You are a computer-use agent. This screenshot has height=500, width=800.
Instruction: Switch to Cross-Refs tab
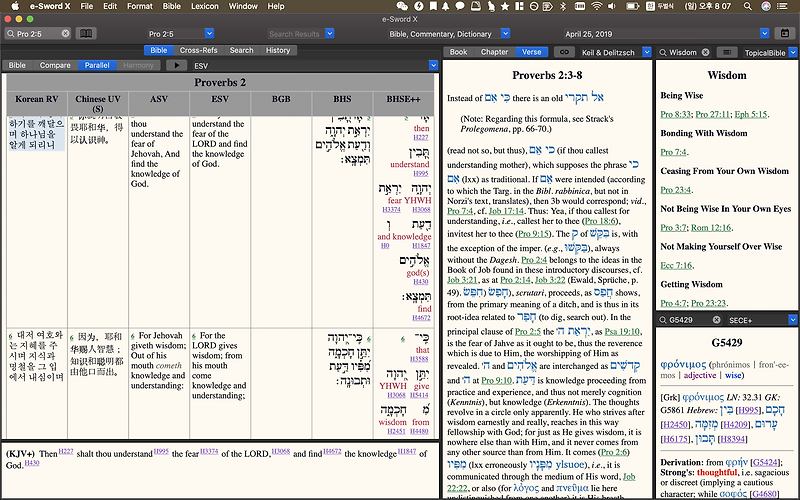[198, 50]
